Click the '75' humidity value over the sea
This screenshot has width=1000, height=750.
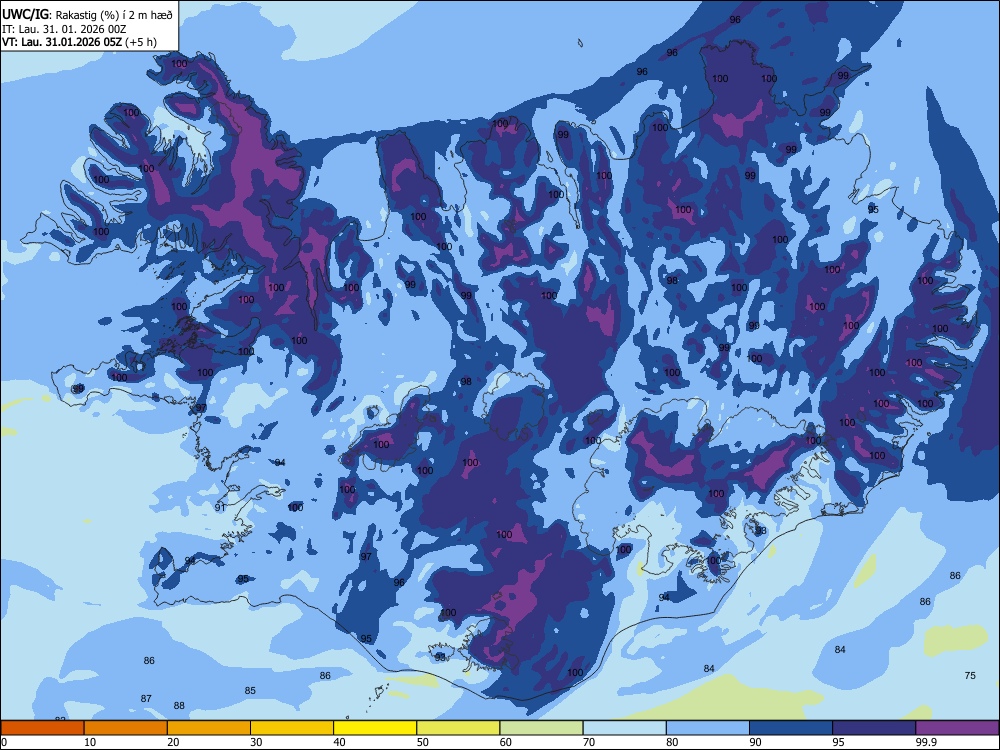coord(970,675)
